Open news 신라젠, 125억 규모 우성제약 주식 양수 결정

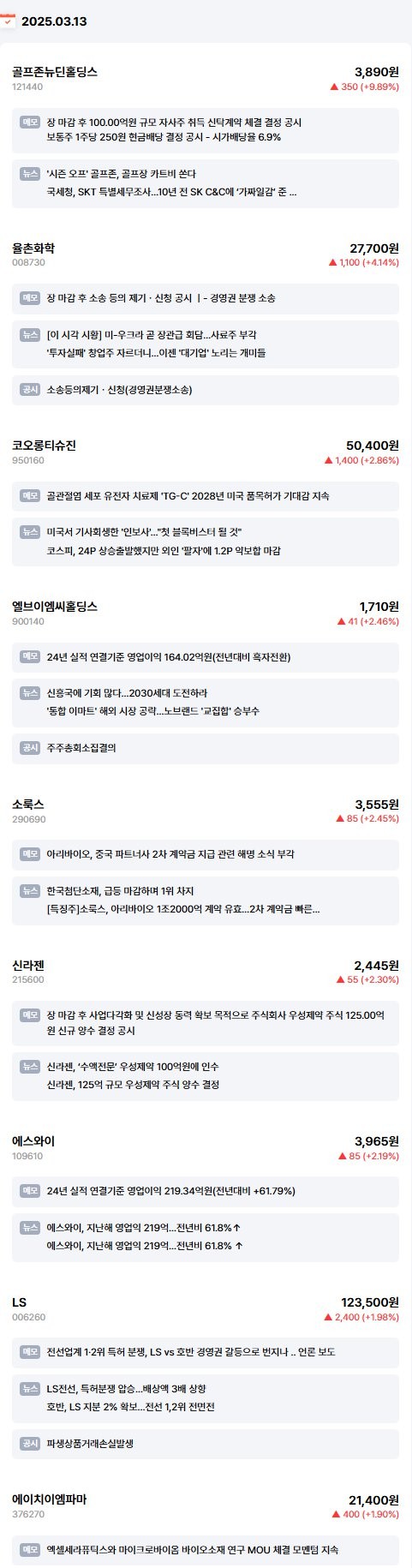pyautogui.click(x=134, y=1085)
